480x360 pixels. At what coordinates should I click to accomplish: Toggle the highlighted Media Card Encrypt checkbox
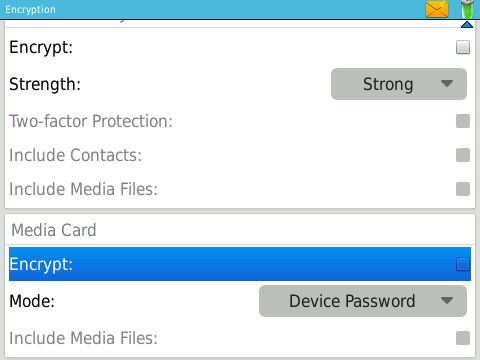[463, 264]
